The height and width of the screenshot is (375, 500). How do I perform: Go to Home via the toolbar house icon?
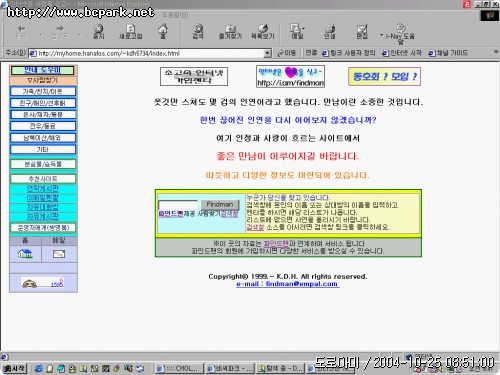click(x=163, y=32)
